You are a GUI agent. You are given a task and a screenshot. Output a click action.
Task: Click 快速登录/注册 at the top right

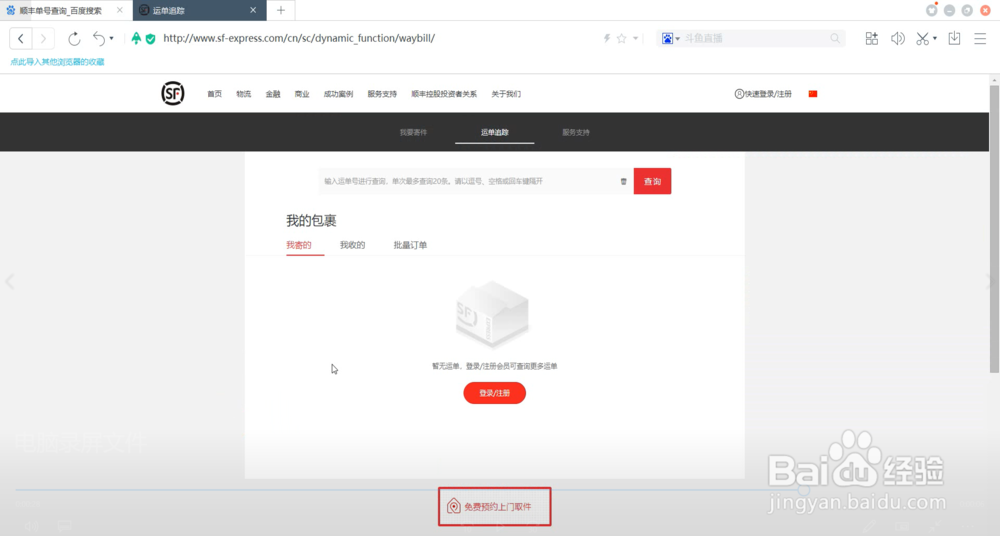(x=763, y=94)
